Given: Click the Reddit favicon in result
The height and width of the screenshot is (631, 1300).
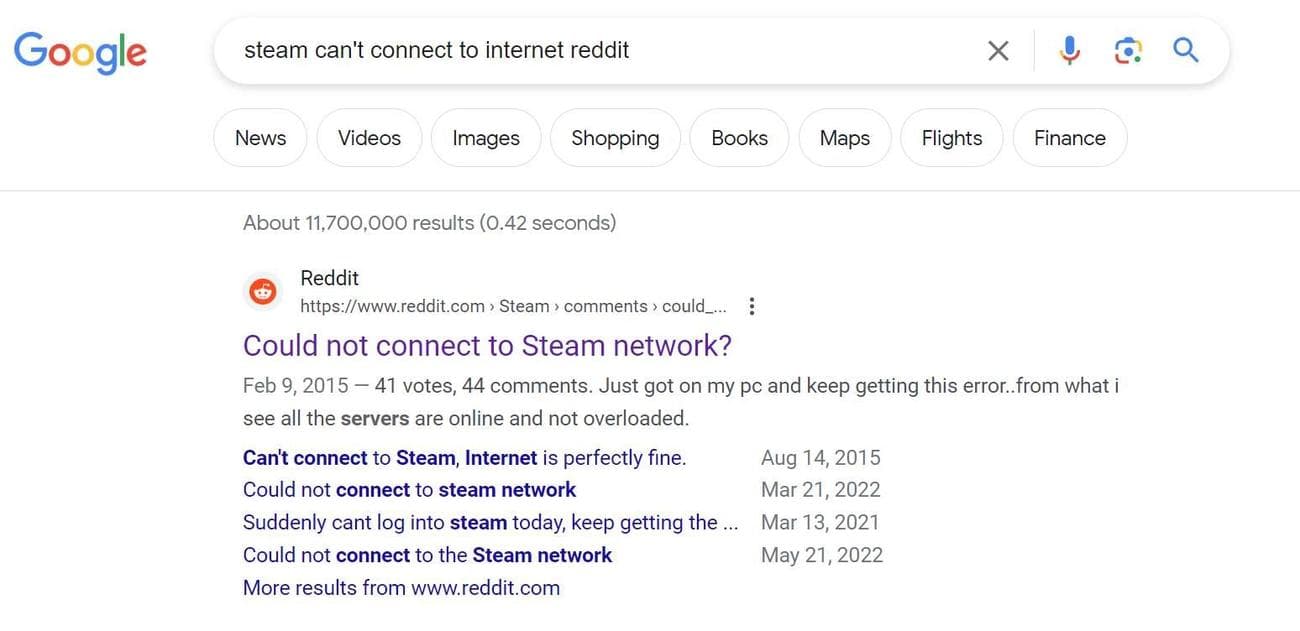Looking at the screenshot, I should (263, 292).
